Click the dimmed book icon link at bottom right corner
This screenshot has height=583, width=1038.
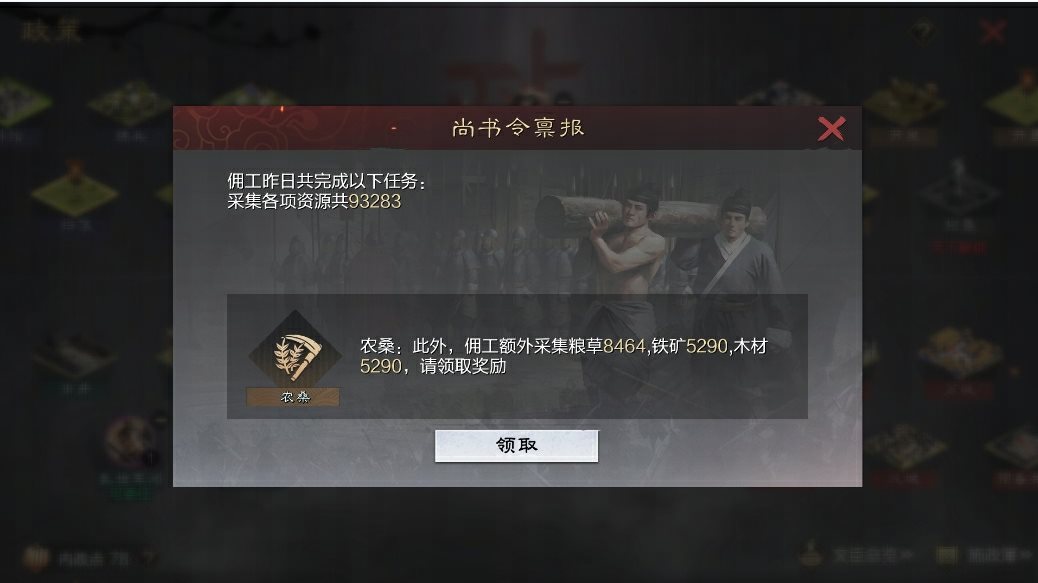click(947, 555)
